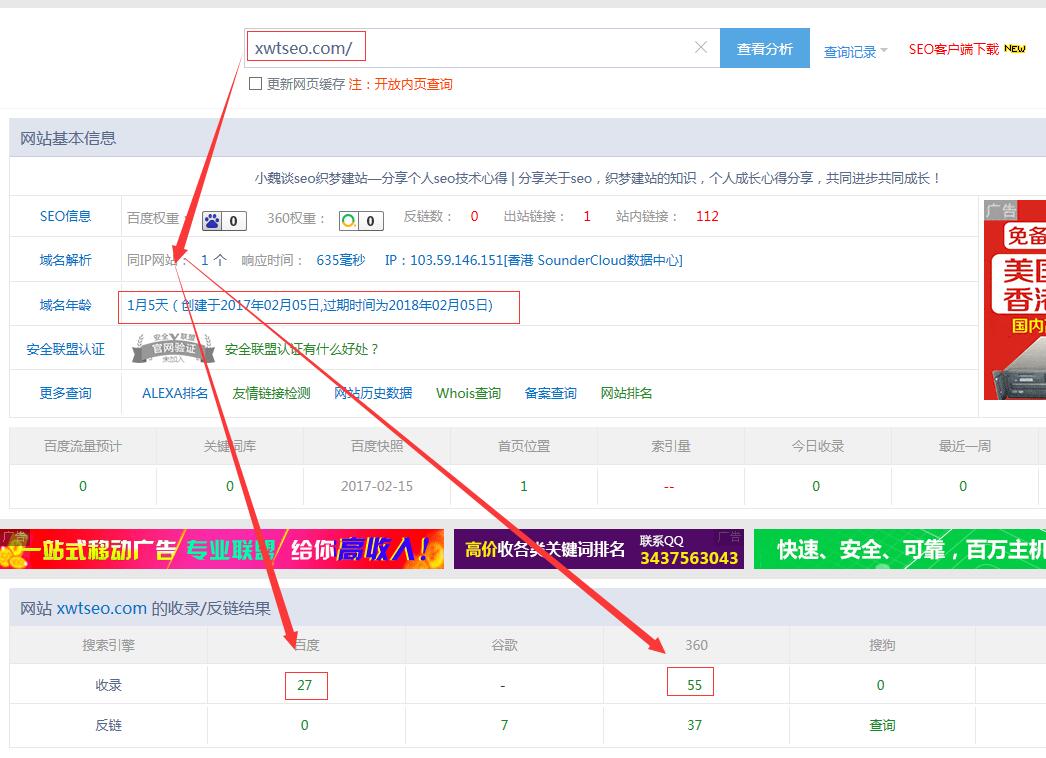The width and height of the screenshot is (1046, 758).
Task: Open the Whois查询 link
Action: coord(468,393)
